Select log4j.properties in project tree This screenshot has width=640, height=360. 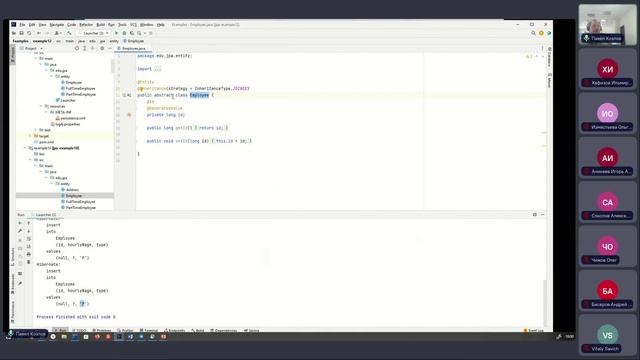[x=65, y=124]
